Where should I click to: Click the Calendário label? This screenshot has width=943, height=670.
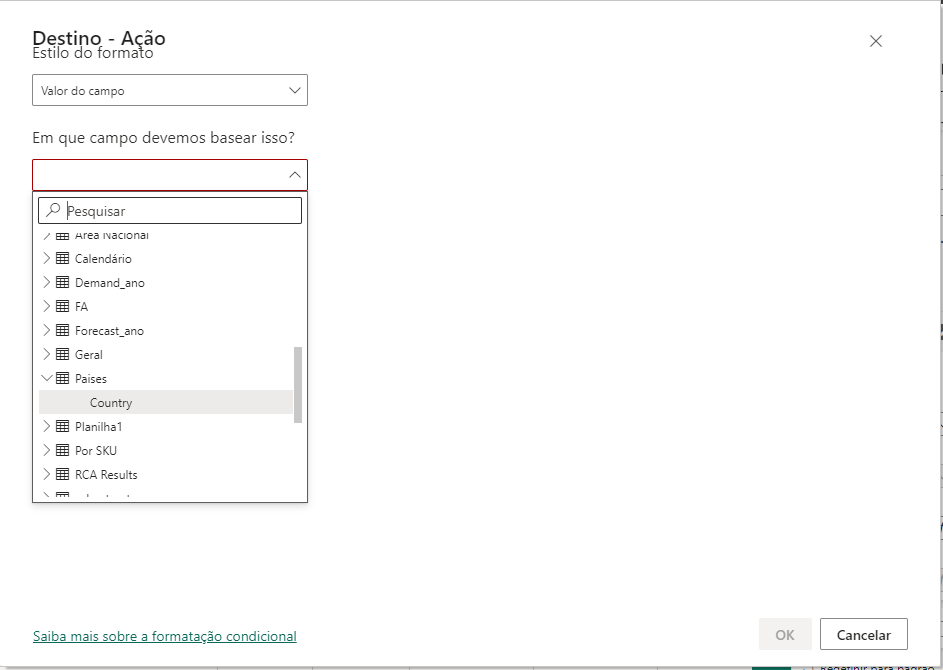coord(103,259)
